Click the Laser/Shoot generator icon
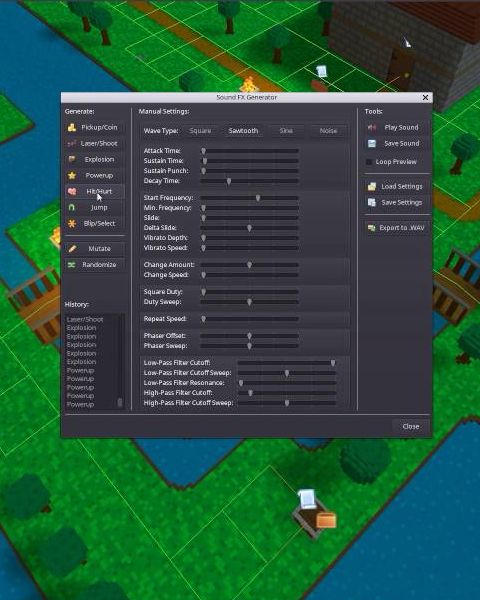The image size is (480, 600). [72, 143]
